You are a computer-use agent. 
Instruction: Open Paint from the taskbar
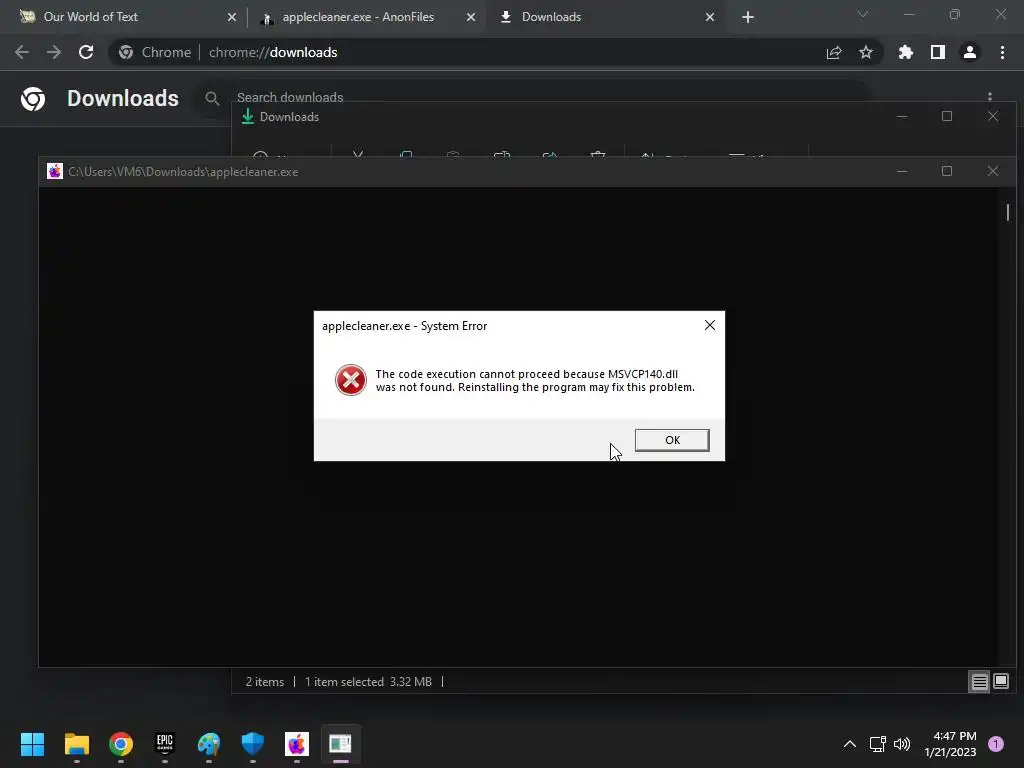(x=209, y=744)
